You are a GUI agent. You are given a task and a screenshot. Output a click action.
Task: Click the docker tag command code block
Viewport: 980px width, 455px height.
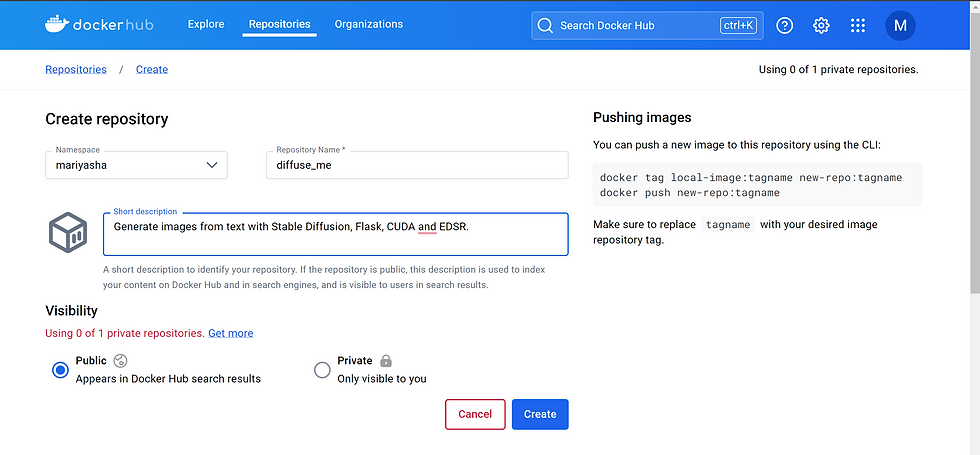(x=757, y=185)
